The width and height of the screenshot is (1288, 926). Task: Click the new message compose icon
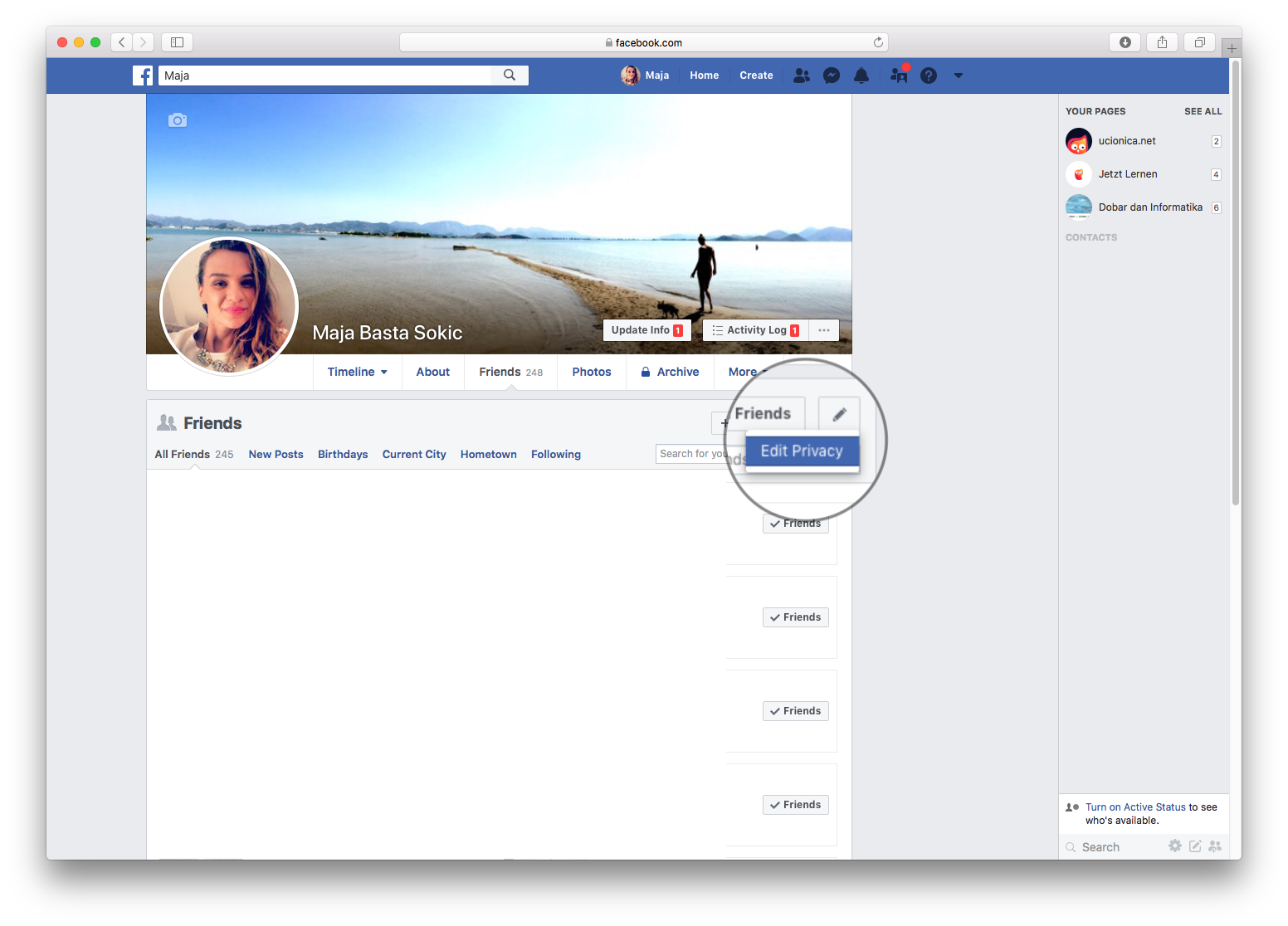1195,846
